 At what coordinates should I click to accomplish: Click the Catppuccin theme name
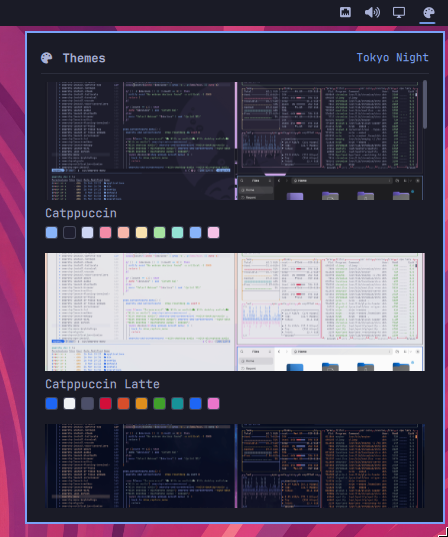click(x=81, y=213)
